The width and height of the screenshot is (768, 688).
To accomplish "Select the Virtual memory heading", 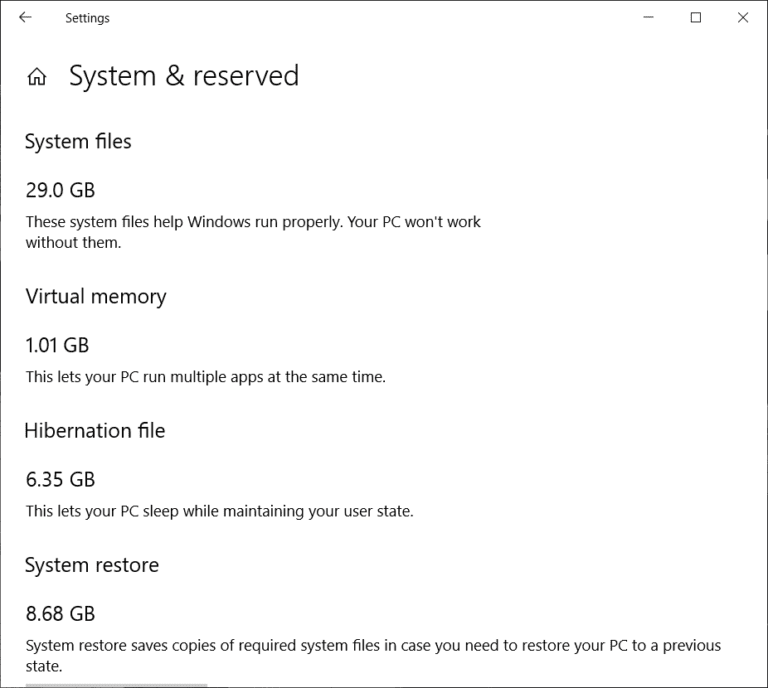I will (95, 297).
